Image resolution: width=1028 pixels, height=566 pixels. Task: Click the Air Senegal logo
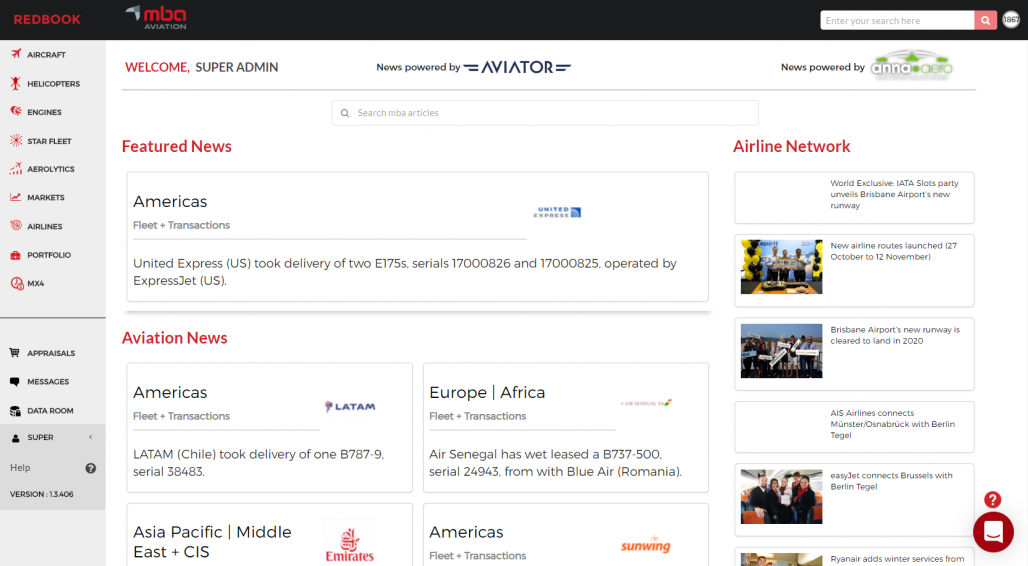(x=646, y=403)
